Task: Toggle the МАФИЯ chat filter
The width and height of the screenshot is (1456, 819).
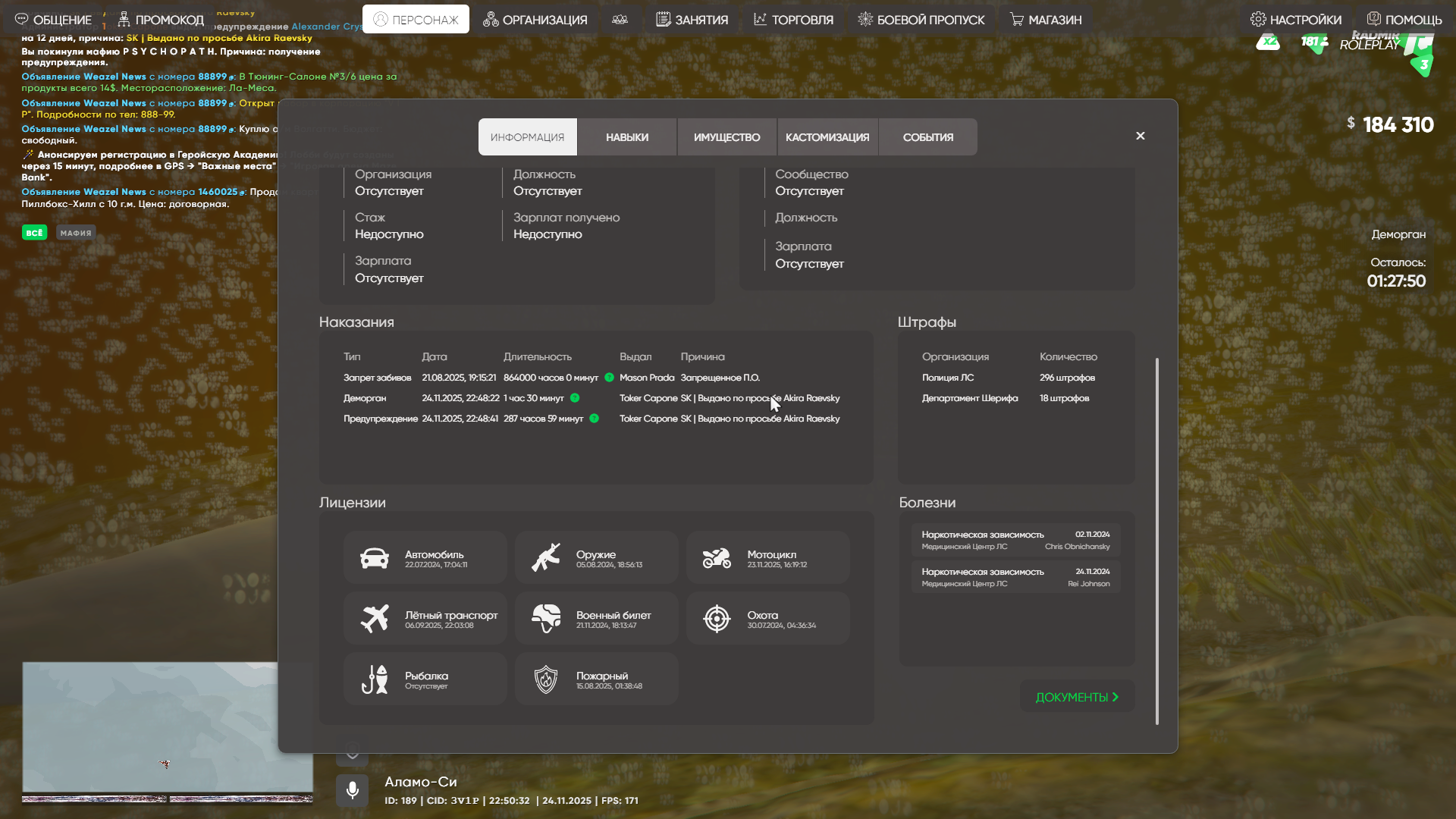Action: tap(76, 233)
